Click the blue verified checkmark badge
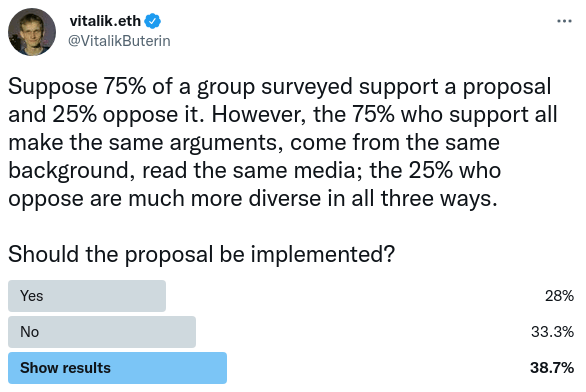 point(152,21)
